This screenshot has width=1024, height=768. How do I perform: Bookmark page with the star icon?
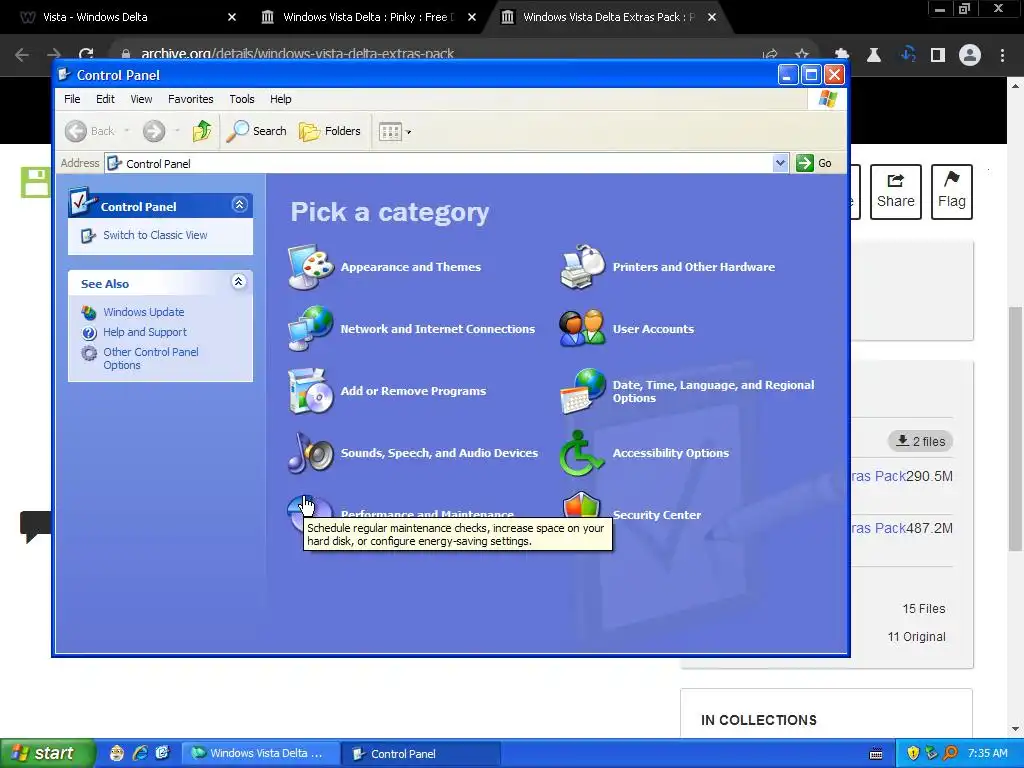pyautogui.click(x=802, y=54)
